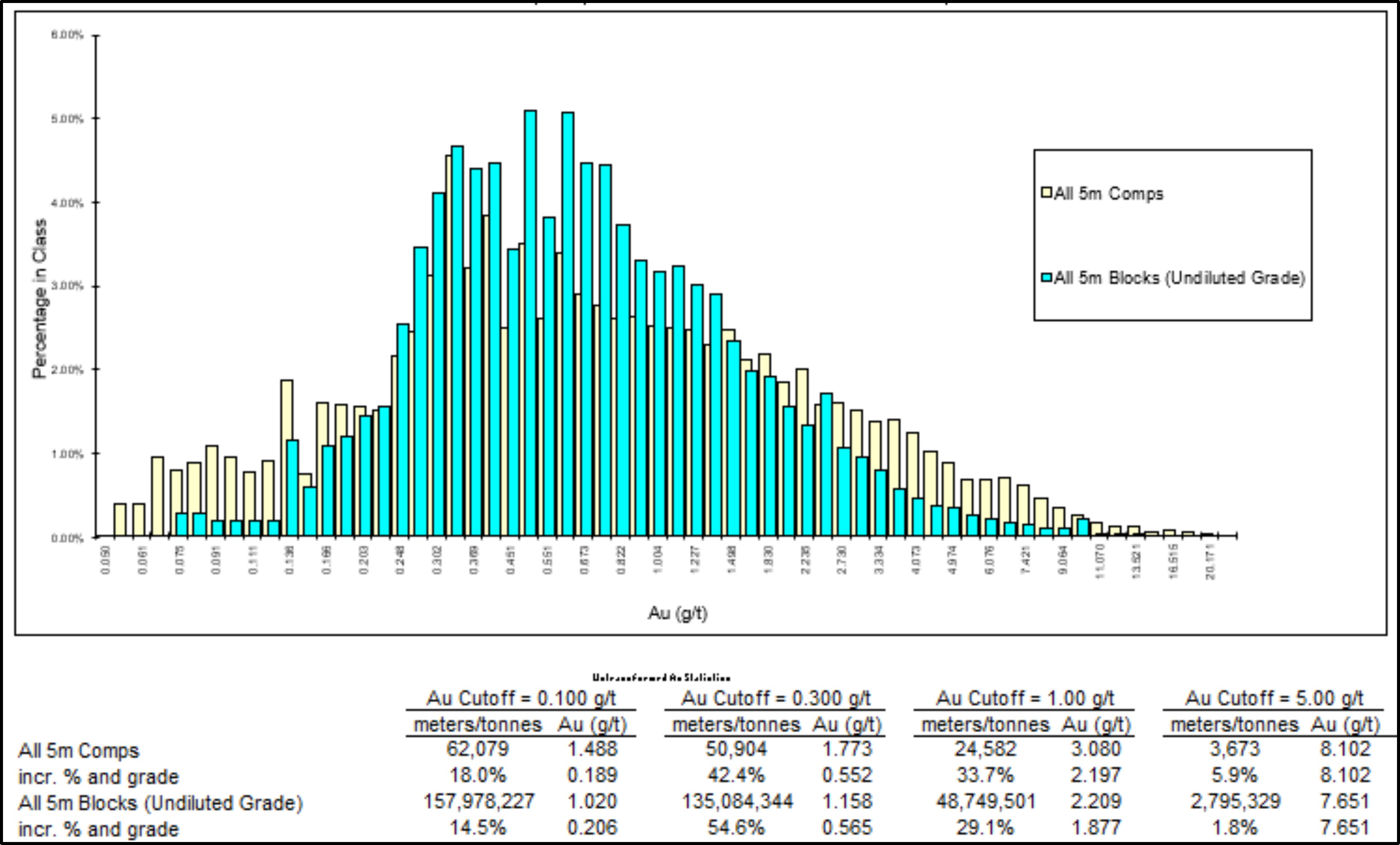Click the 0.00% y-axis tick label

click(68, 538)
